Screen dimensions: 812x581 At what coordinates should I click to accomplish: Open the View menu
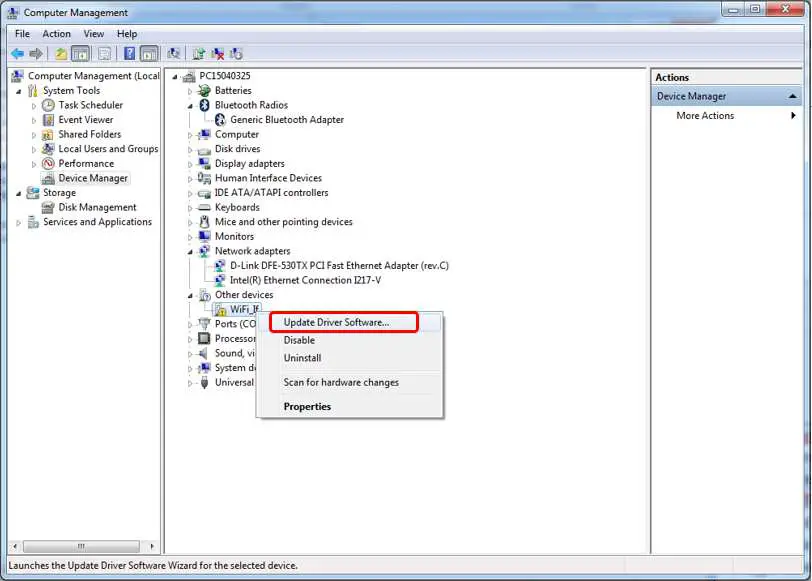coord(93,33)
